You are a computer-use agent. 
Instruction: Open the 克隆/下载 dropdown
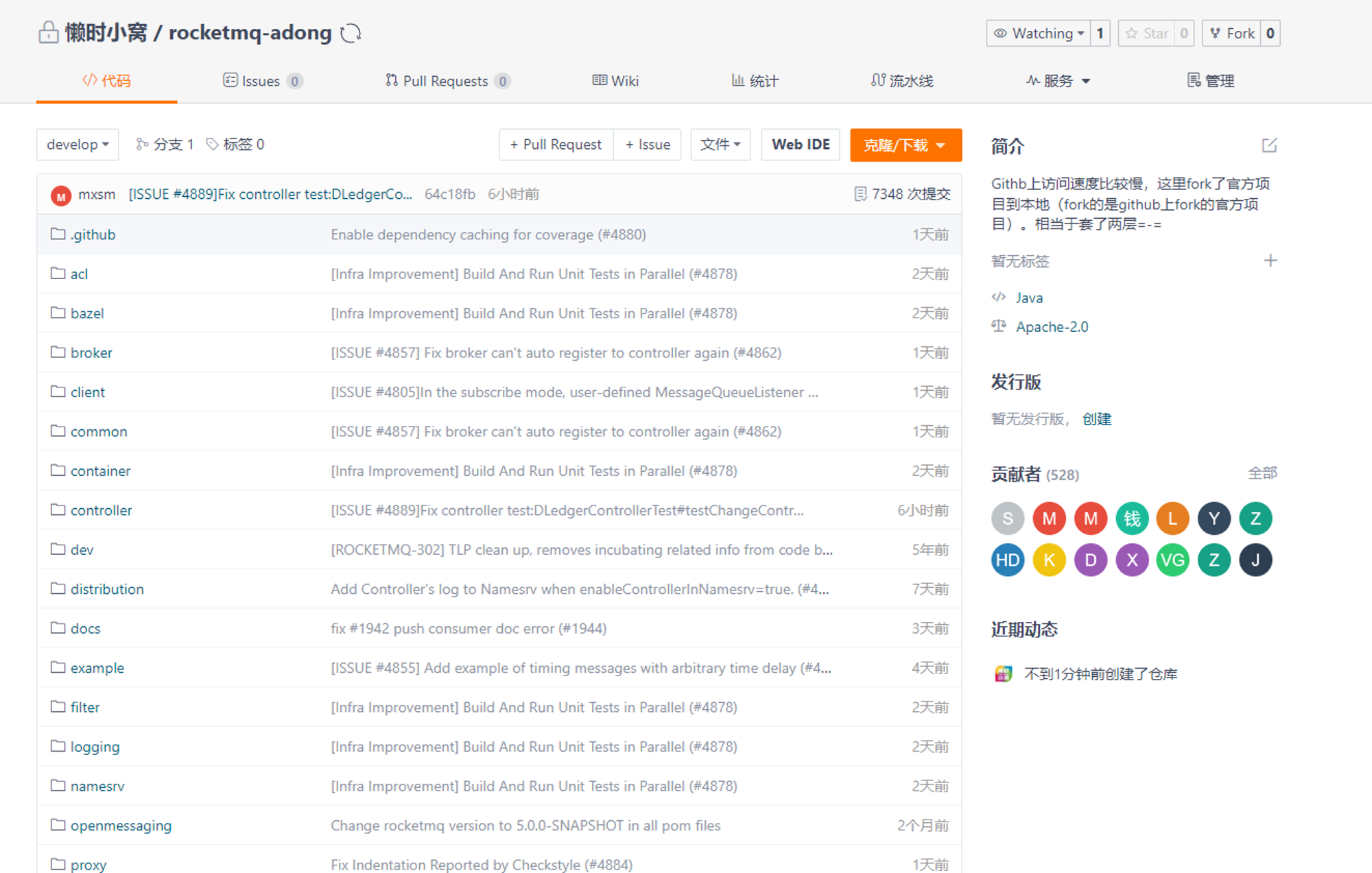[x=906, y=145]
